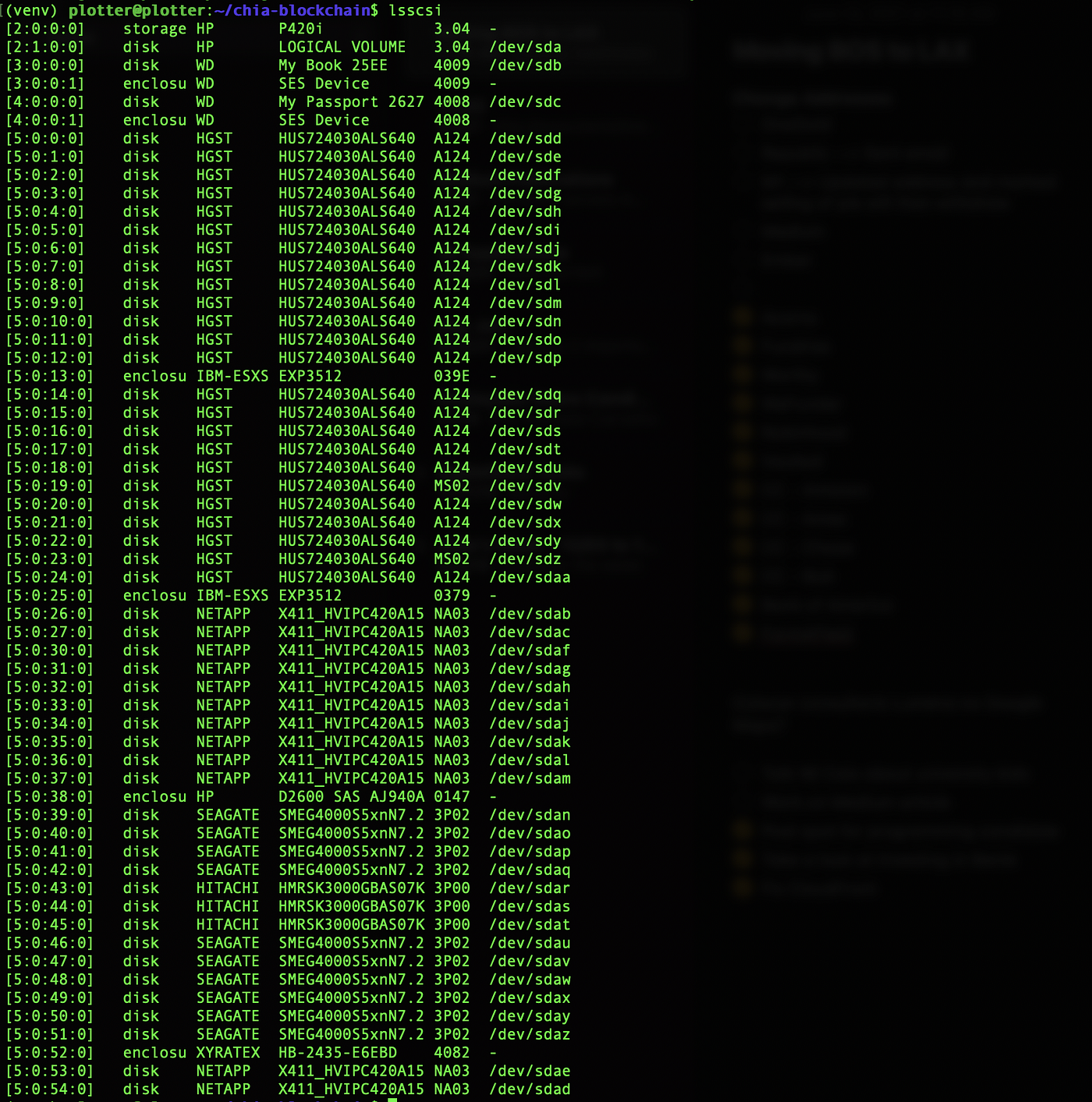Click the "/dev/sdam" device path
Image resolution: width=1092 pixels, height=1102 pixels.
(x=530, y=778)
